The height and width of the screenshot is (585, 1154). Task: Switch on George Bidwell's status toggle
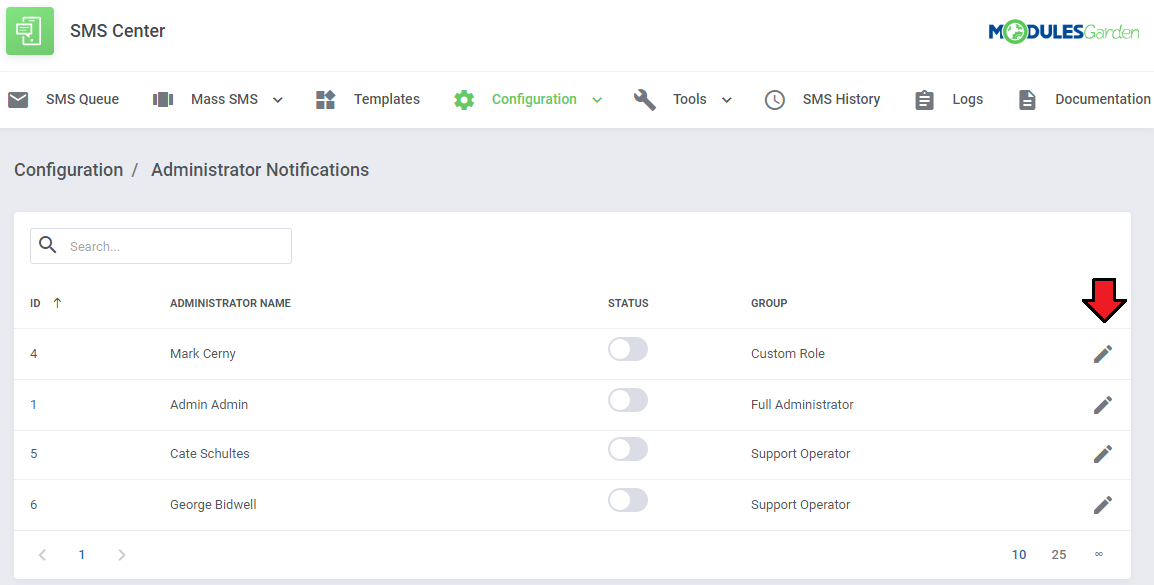(628, 500)
